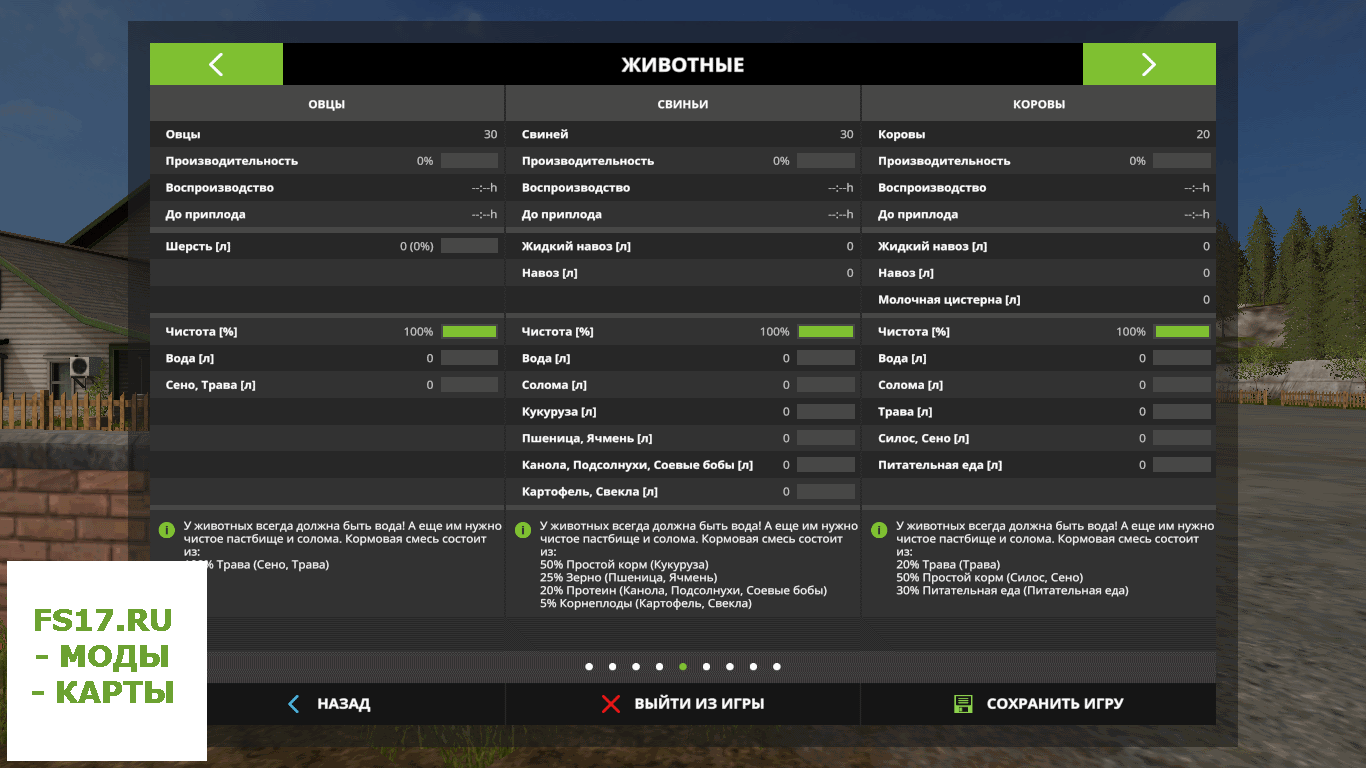Select the eighth page indicator dot
Image resolution: width=1366 pixels, height=768 pixels.
pyautogui.click(x=753, y=666)
